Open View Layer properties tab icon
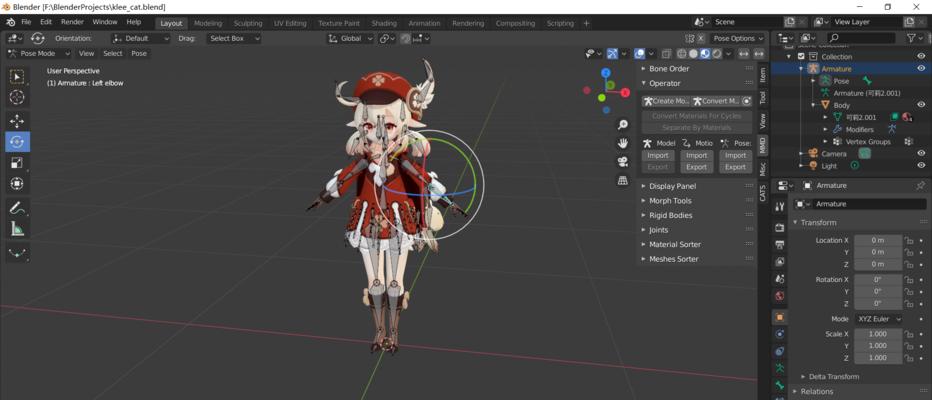 tap(780, 262)
